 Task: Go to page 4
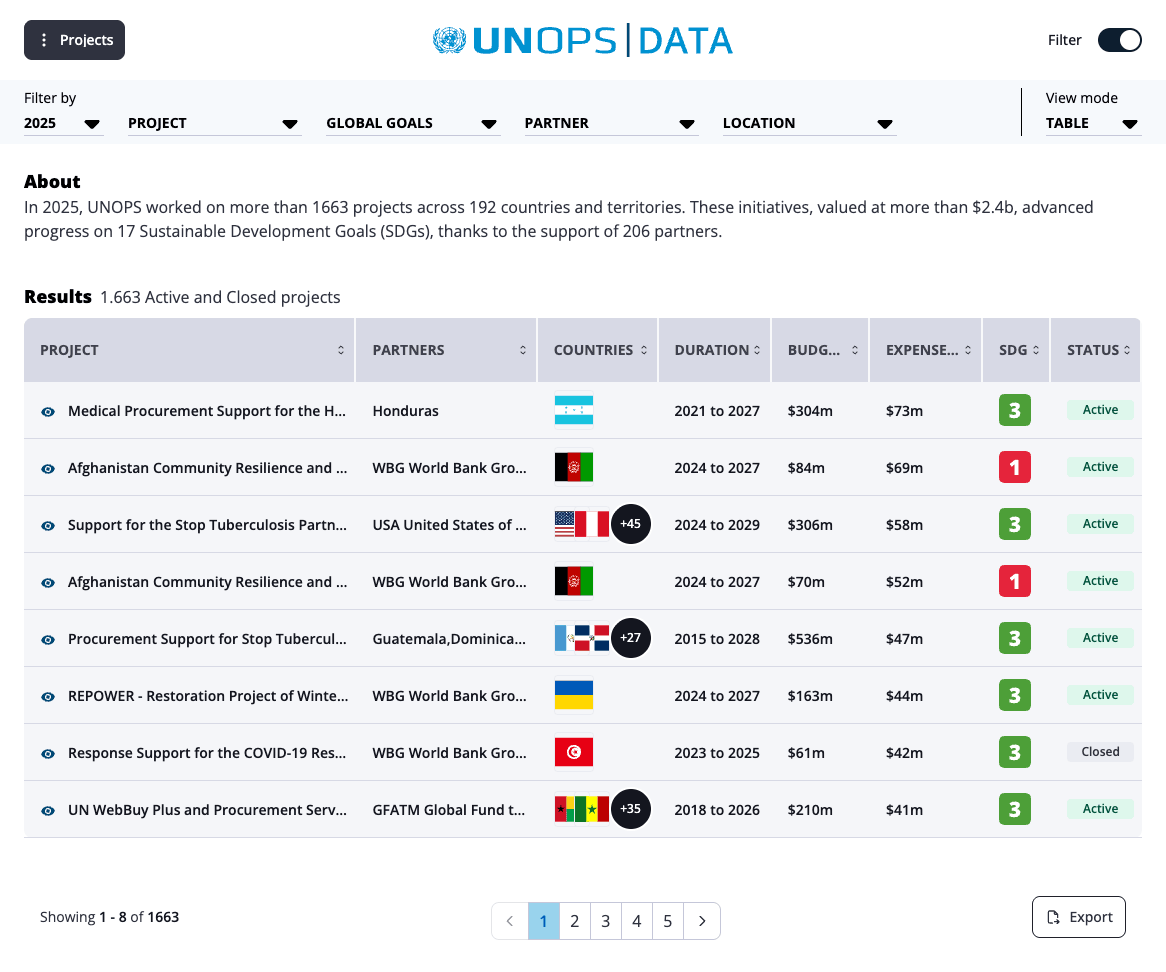coord(637,921)
